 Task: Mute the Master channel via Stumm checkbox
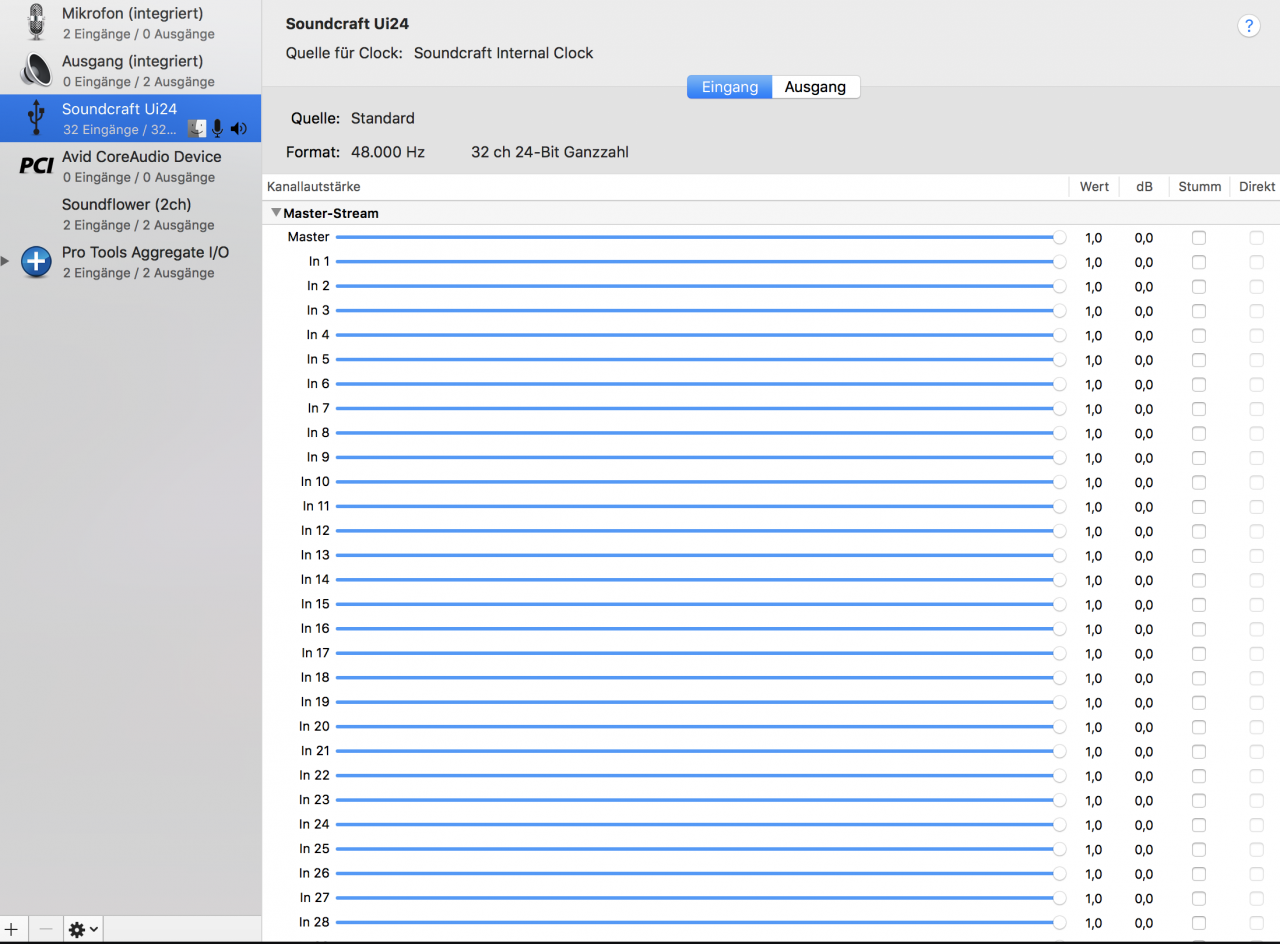point(1199,238)
